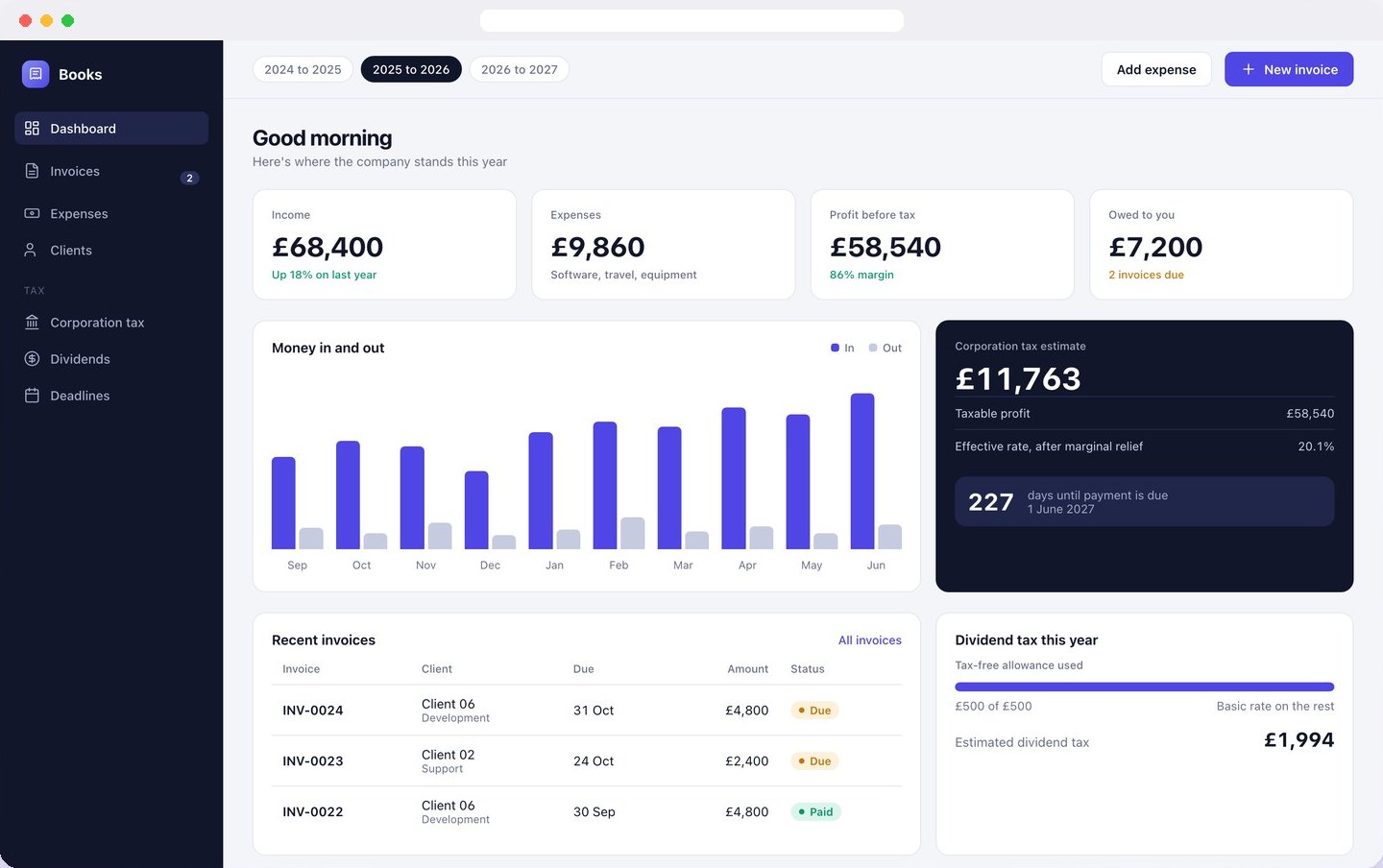Open the All invoices link
Viewport: 1383px width, 868px height.
coord(870,640)
